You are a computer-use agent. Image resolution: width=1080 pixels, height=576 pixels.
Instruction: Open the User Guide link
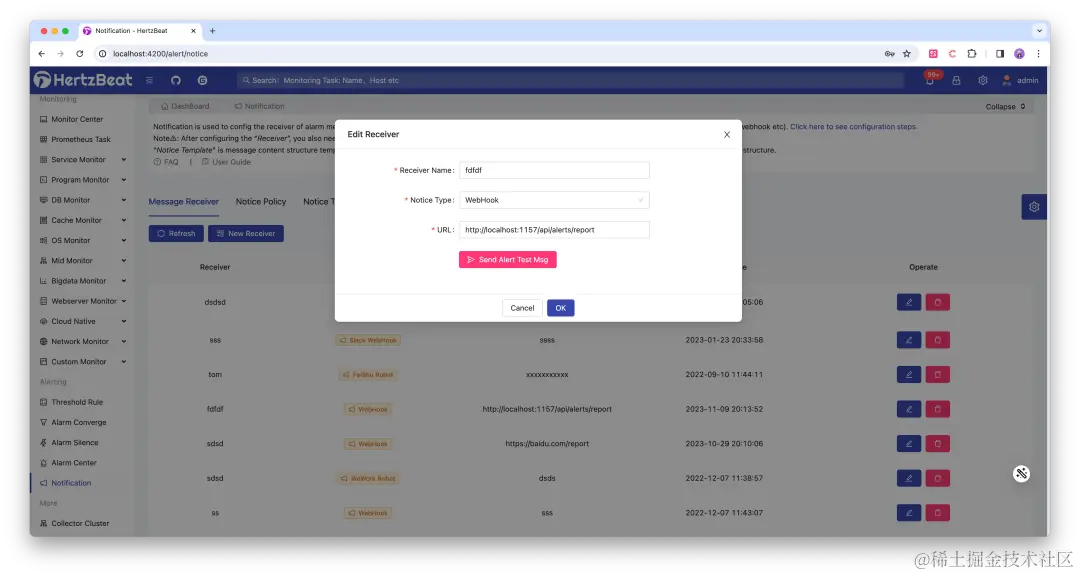226,162
